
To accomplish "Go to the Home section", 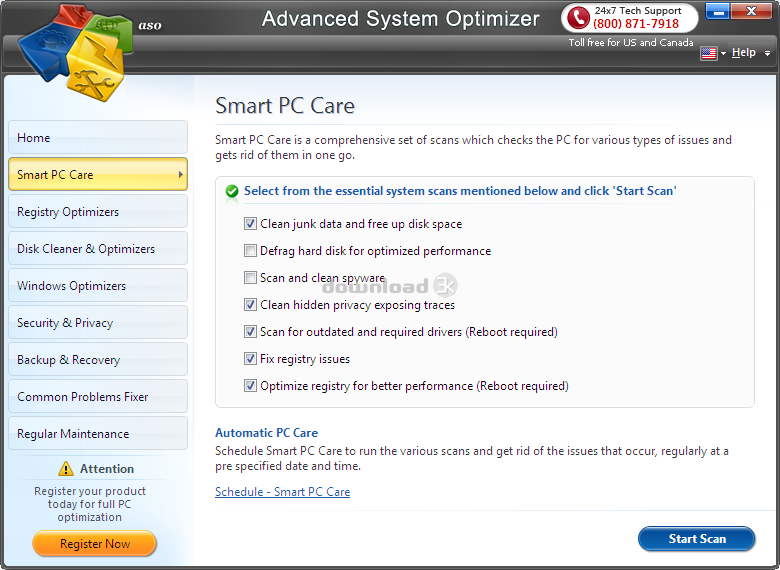I will 98,137.
